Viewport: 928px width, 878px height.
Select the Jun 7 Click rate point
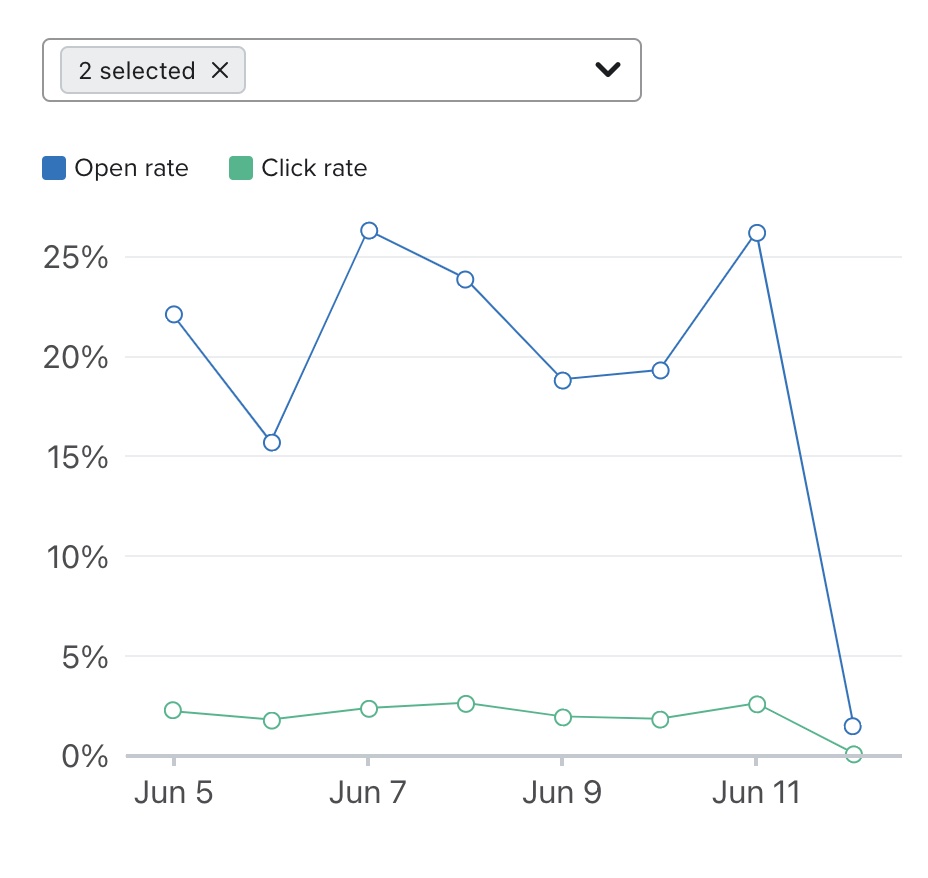[369, 708]
